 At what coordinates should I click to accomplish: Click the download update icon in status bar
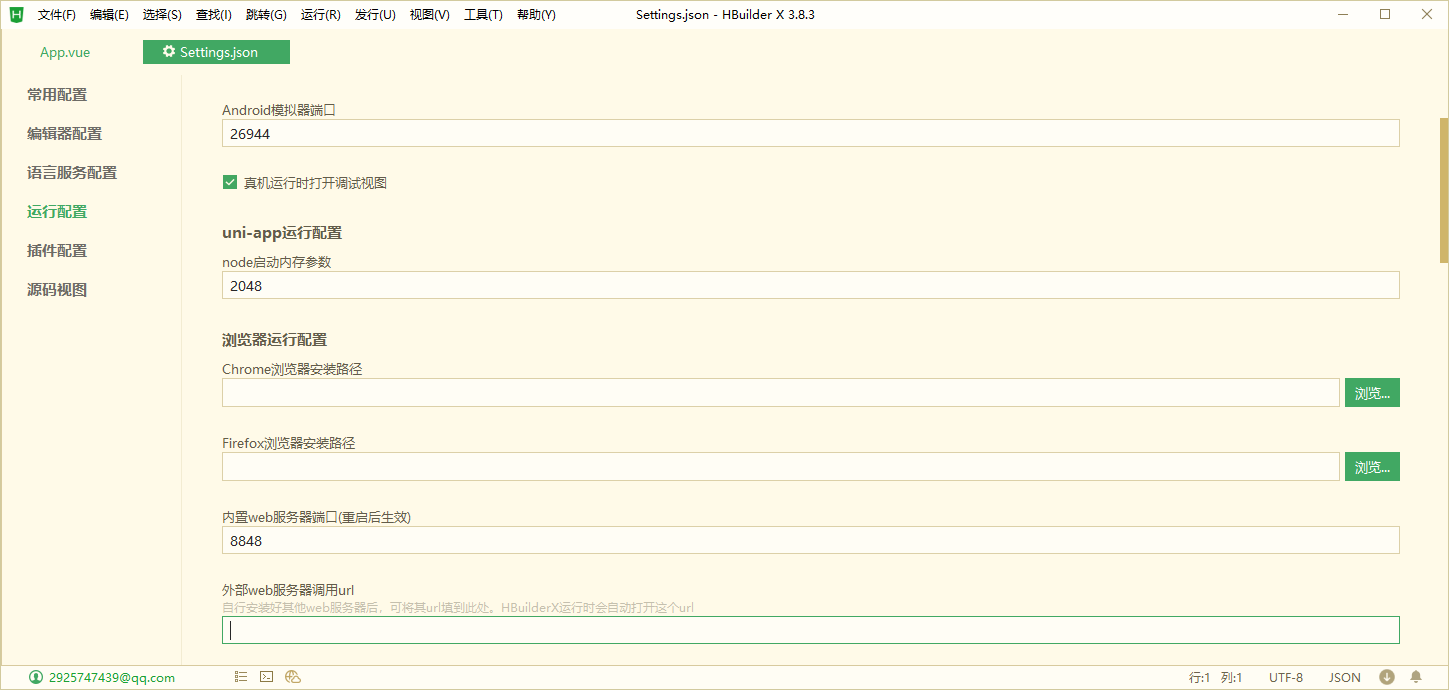(x=1387, y=677)
